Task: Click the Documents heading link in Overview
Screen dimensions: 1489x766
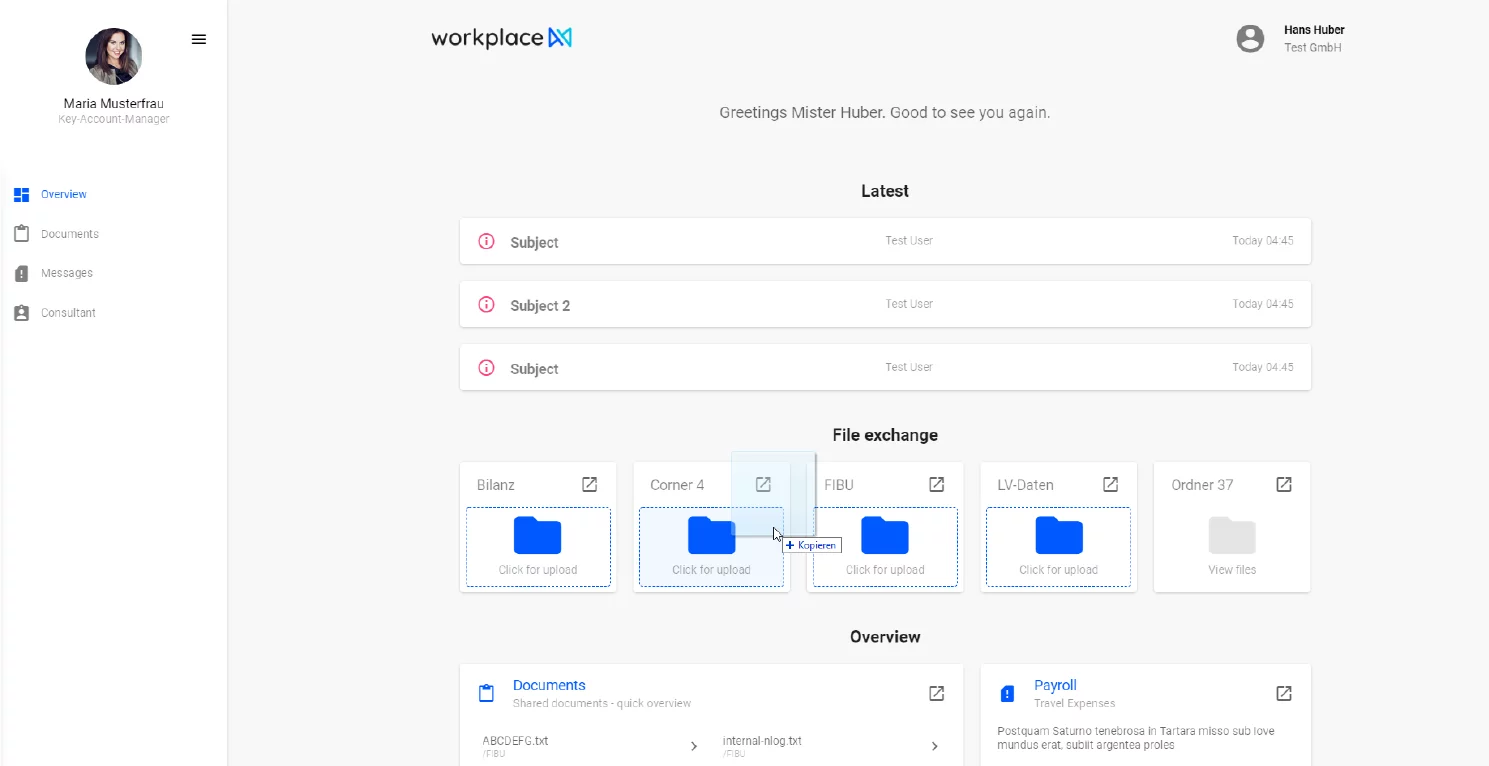Action: click(549, 685)
